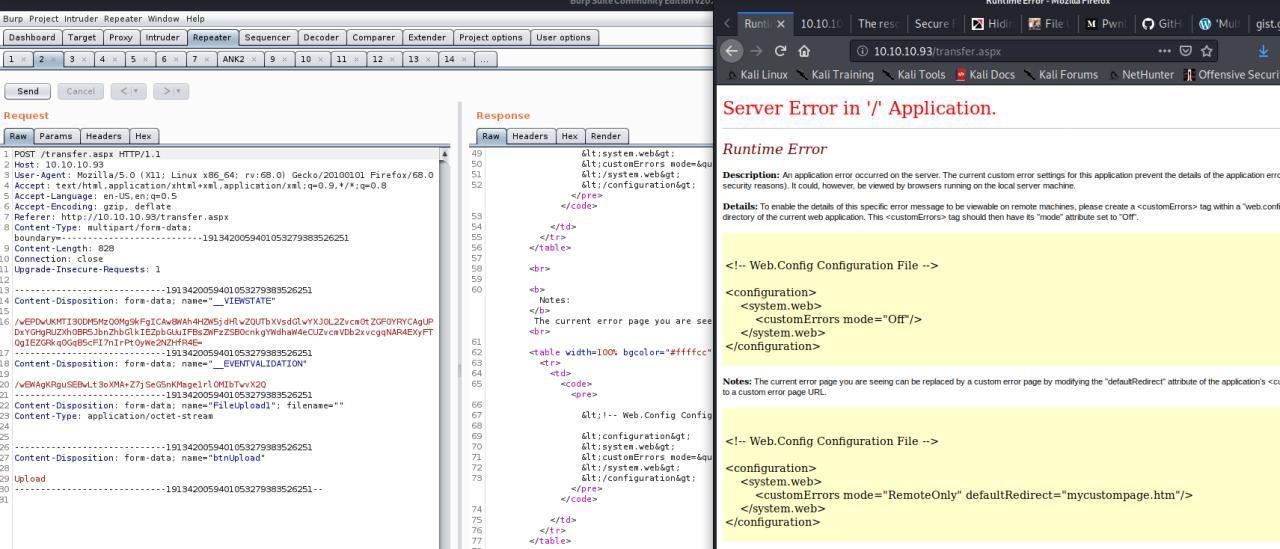Go to Firefox home page icon
Screen dimensions: 1280x549
click(805, 51)
